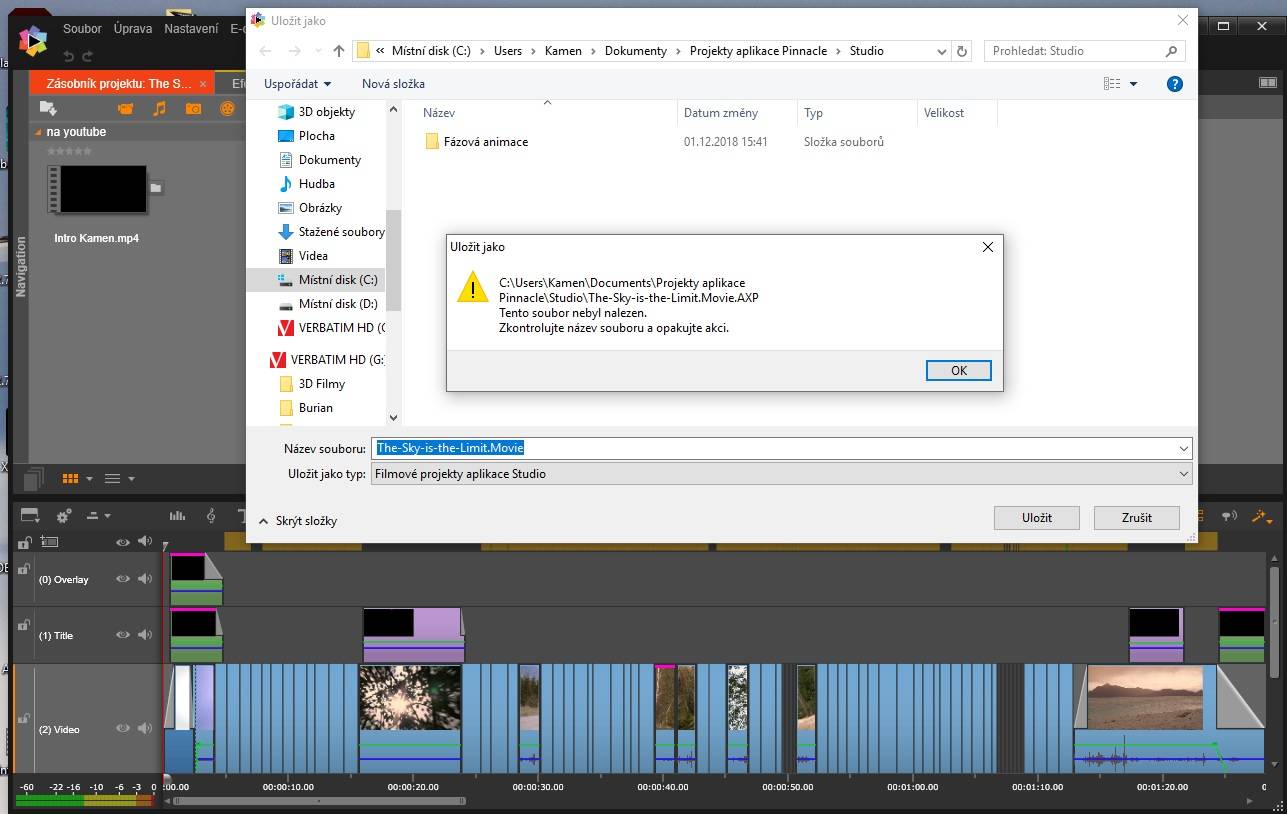Open the timeline settings gear icon
This screenshot has height=814, width=1287.
click(x=64, y=516)
